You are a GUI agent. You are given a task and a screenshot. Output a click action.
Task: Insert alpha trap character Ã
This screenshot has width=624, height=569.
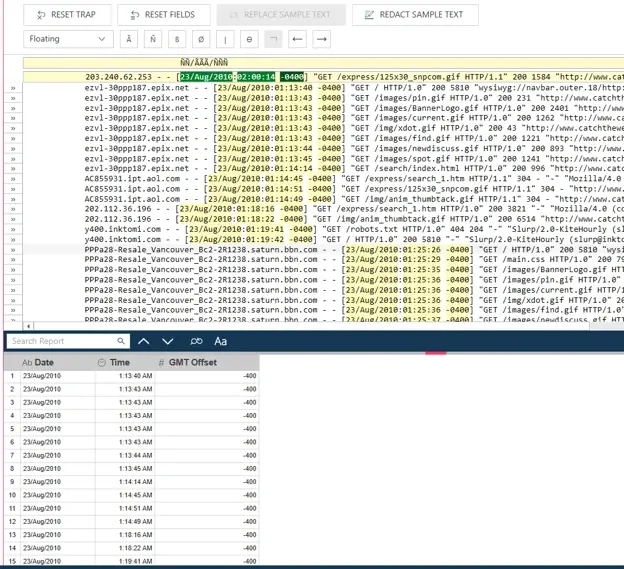tap(129, 39)
